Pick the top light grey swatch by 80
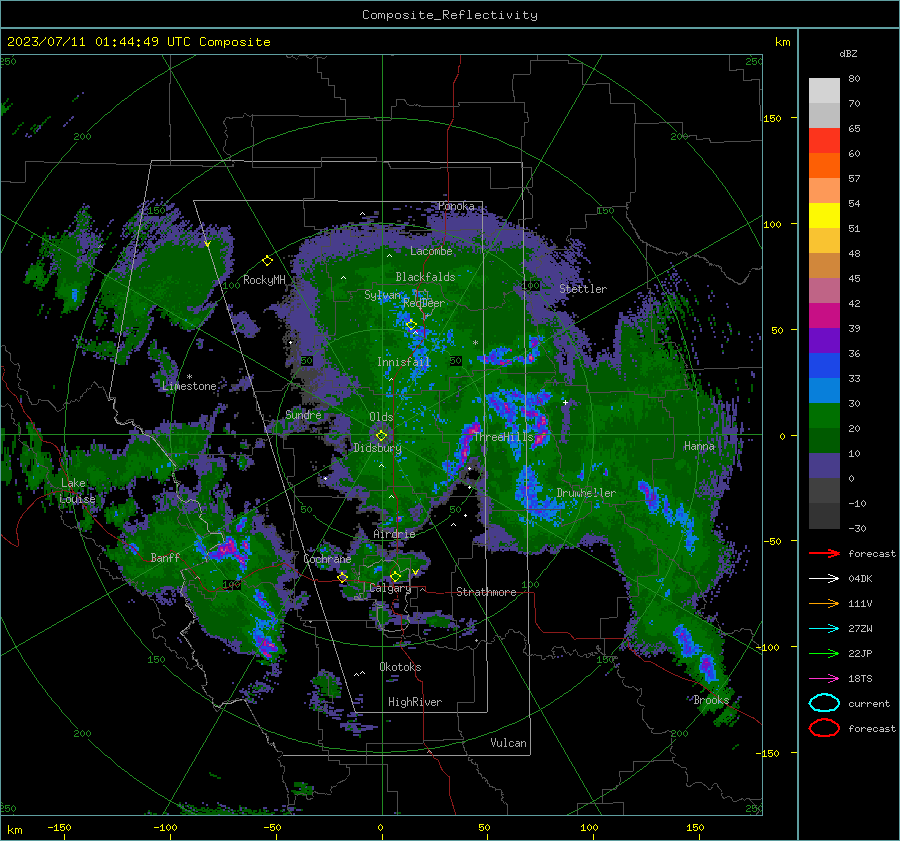This screenshot has height=841, width=900. pyautogui.click(x=824, y=90)
